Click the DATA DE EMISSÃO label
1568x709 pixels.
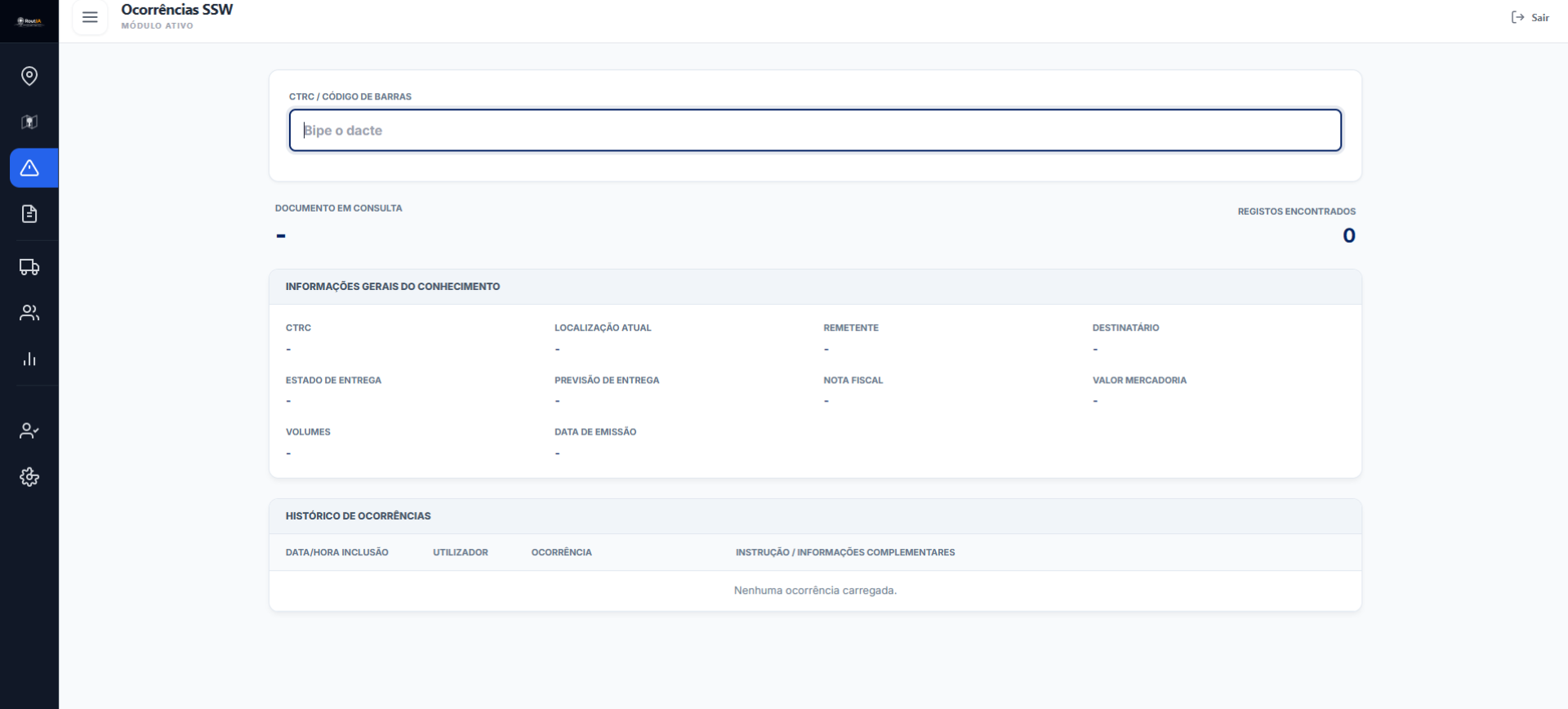tap(595, 432)
